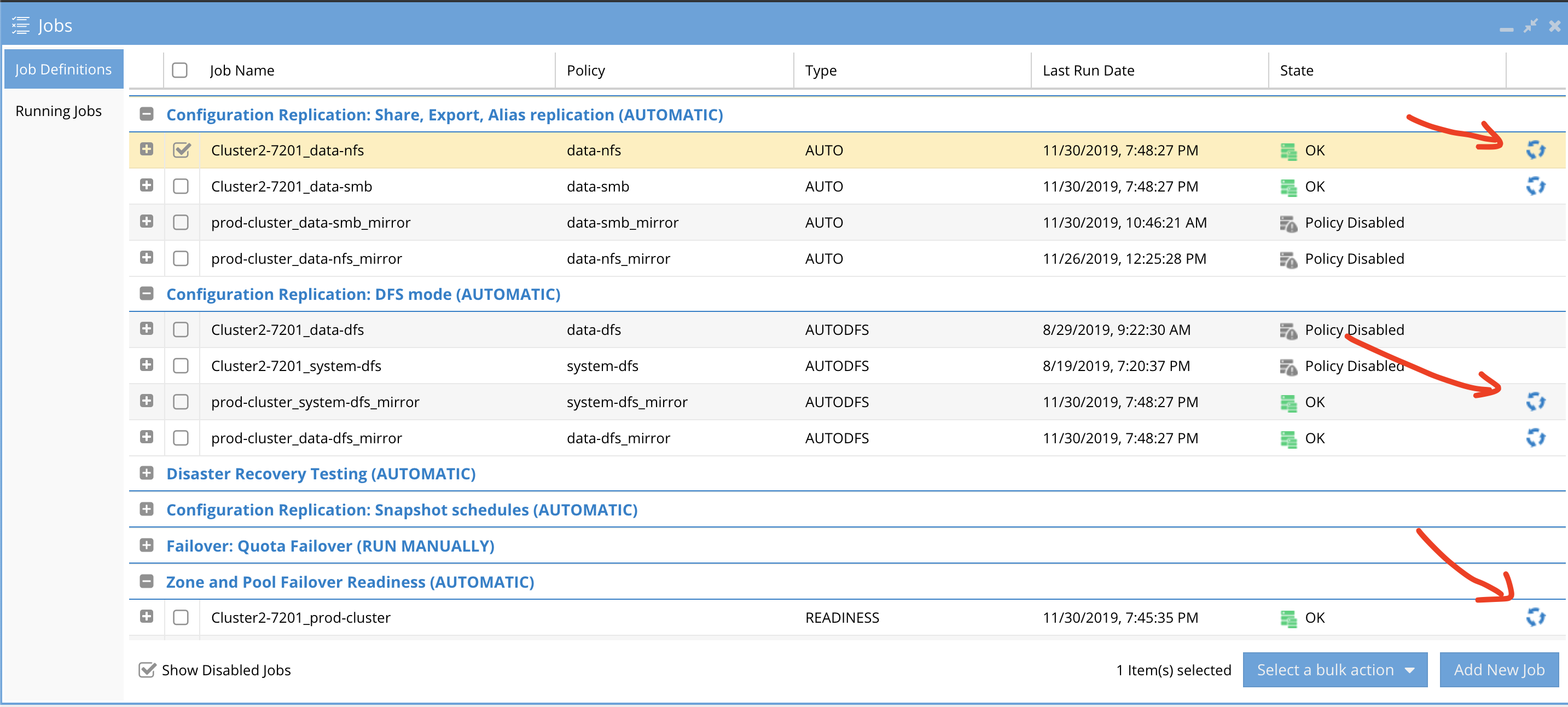Check the select-all checkbox in header
Screen dimensions: 1568x707
point(179,71)
